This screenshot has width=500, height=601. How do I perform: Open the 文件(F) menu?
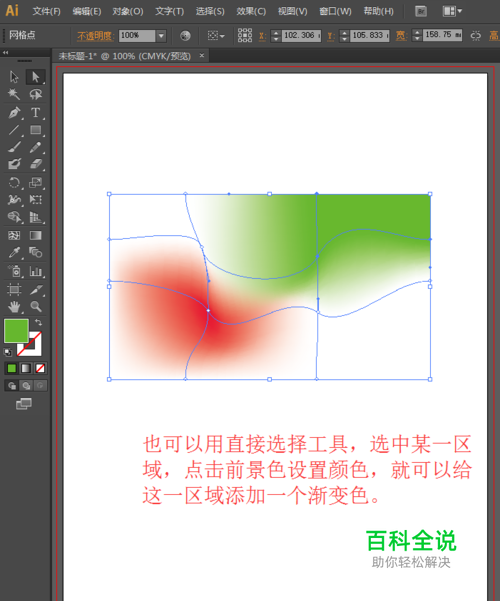coord(46,11)
